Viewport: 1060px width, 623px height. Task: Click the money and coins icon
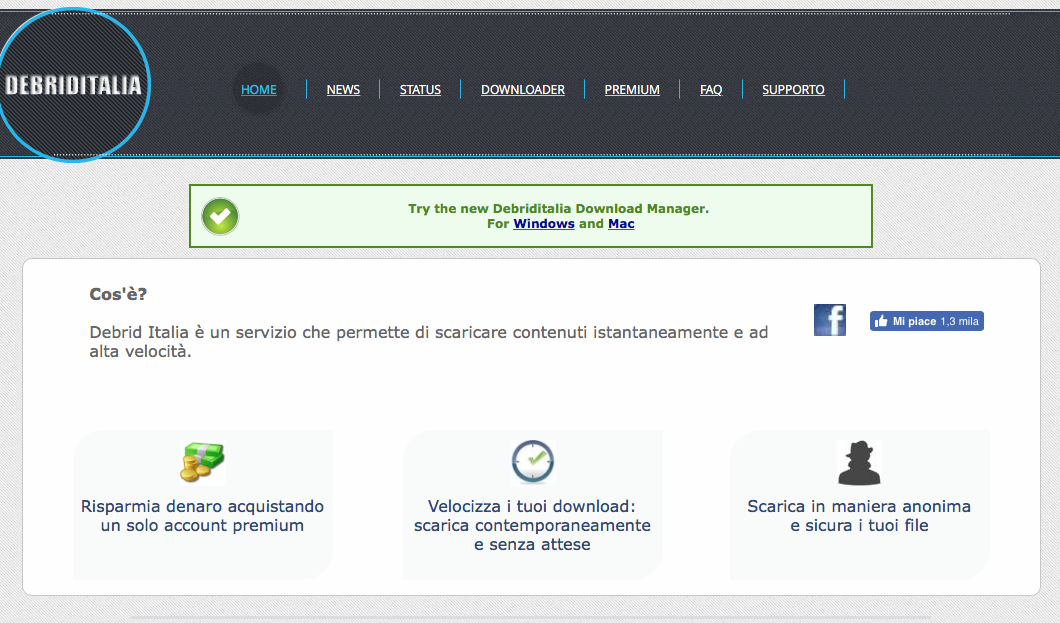pos(202,462)
